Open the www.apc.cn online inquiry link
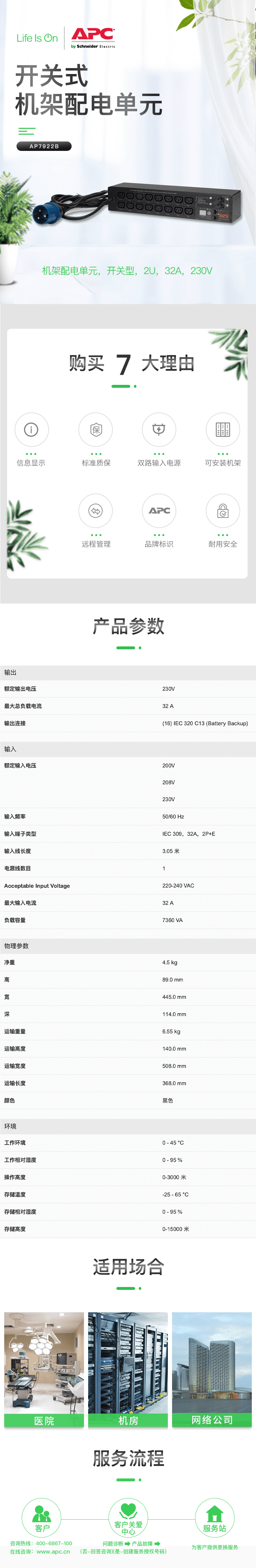This screenshot has width=256, height=1568. pyautogui.click(x=53, y=1551)
